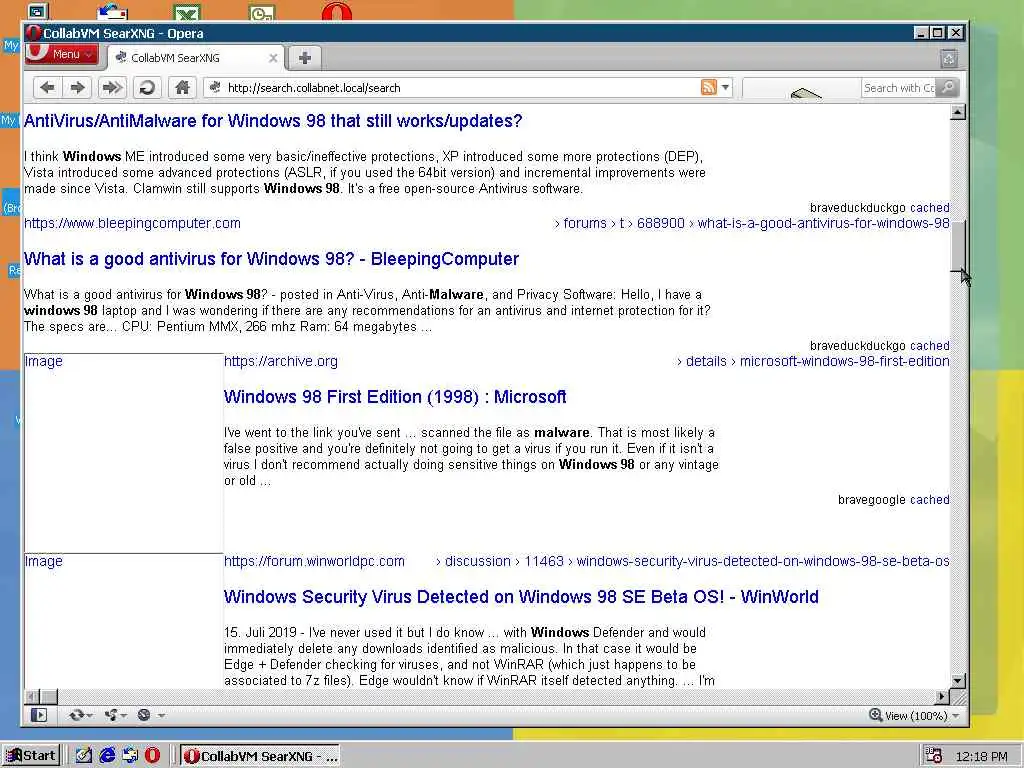
Task: Click the Search with input field
Action: click(899, 88)
